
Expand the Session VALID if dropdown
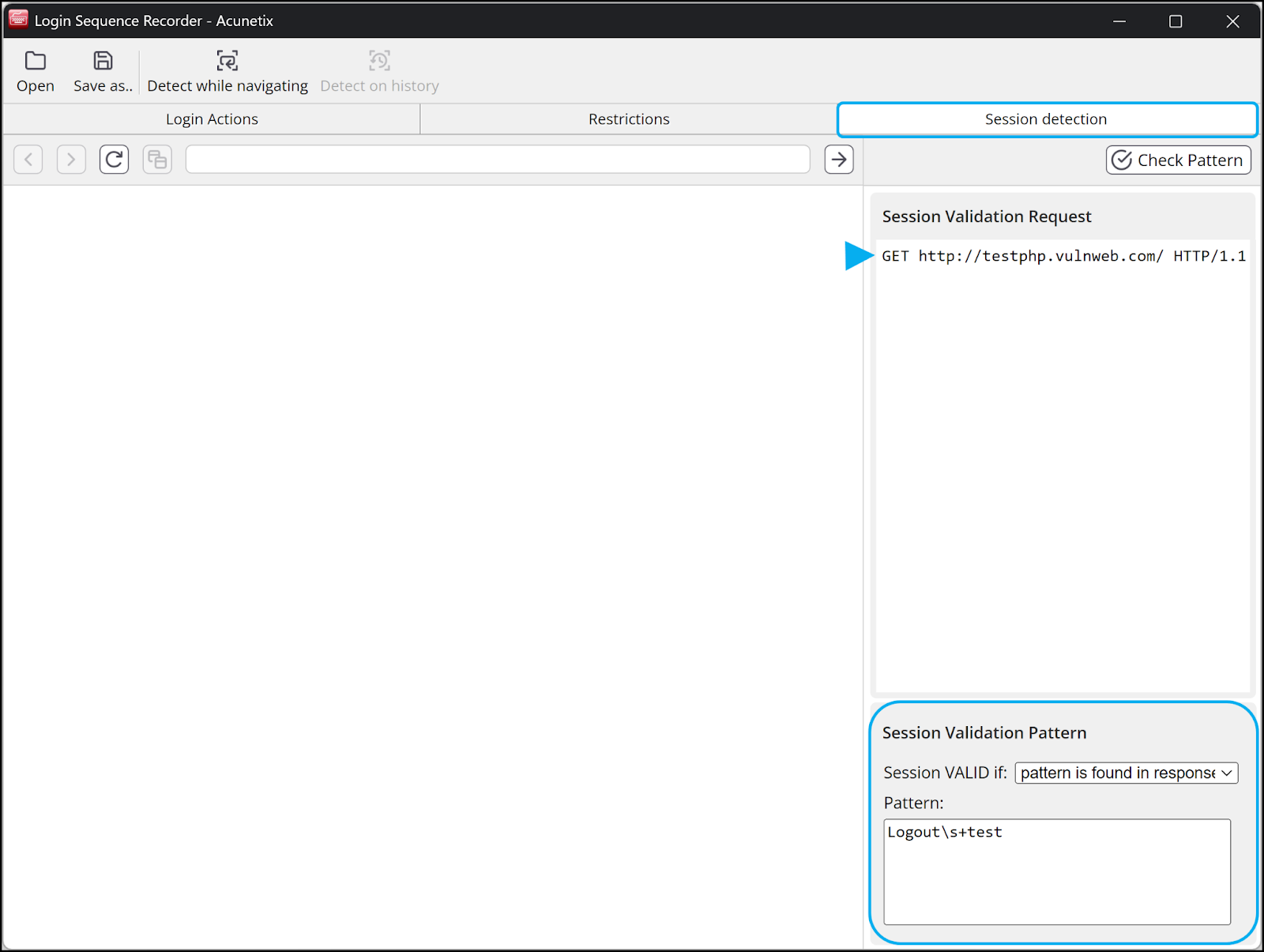click(x=1127, y=773)
